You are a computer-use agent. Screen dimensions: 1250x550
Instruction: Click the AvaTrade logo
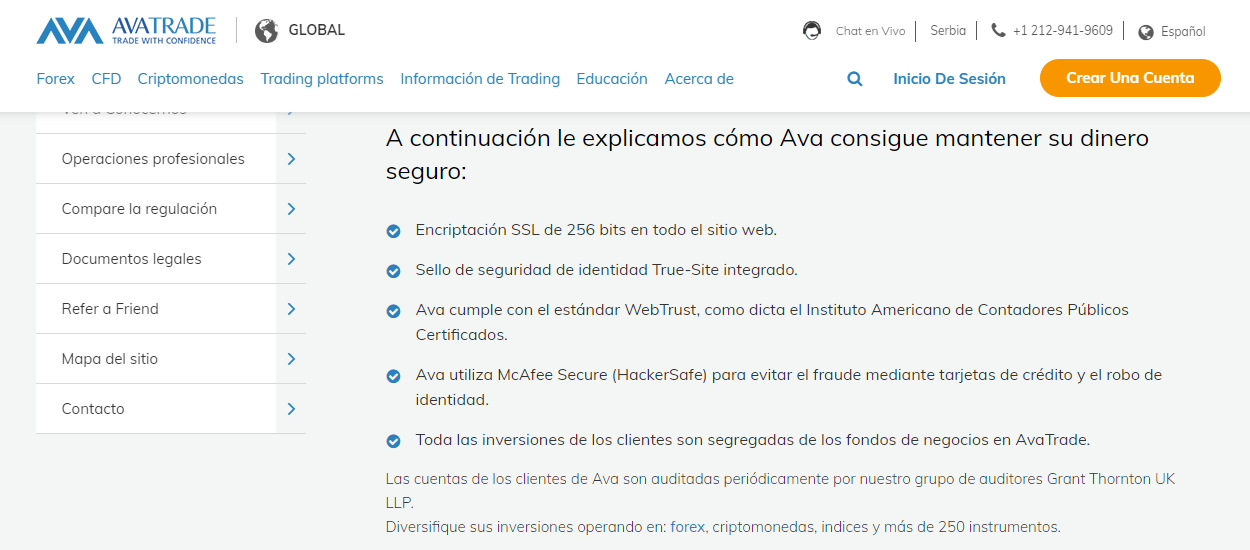point(126,31)
